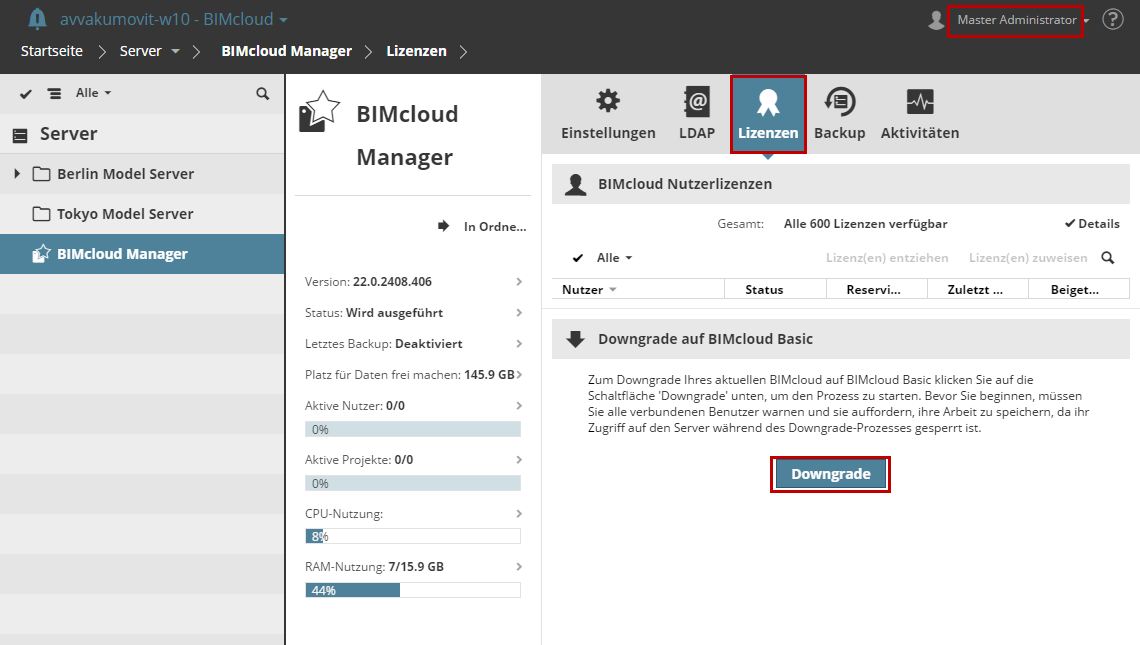This screenshot has height=645, width=1140.
Task: Click the Downgrade auf BIMcloud Basic header
Action: [840, 339]
